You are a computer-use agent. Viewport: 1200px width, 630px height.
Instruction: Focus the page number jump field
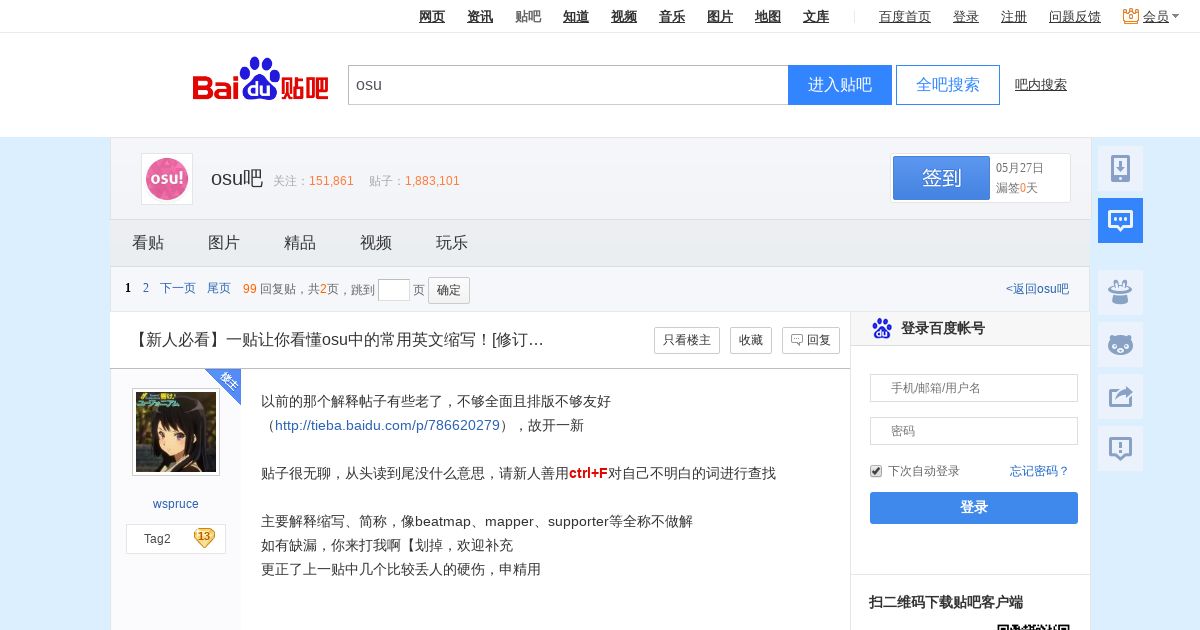tap(394, 290)
